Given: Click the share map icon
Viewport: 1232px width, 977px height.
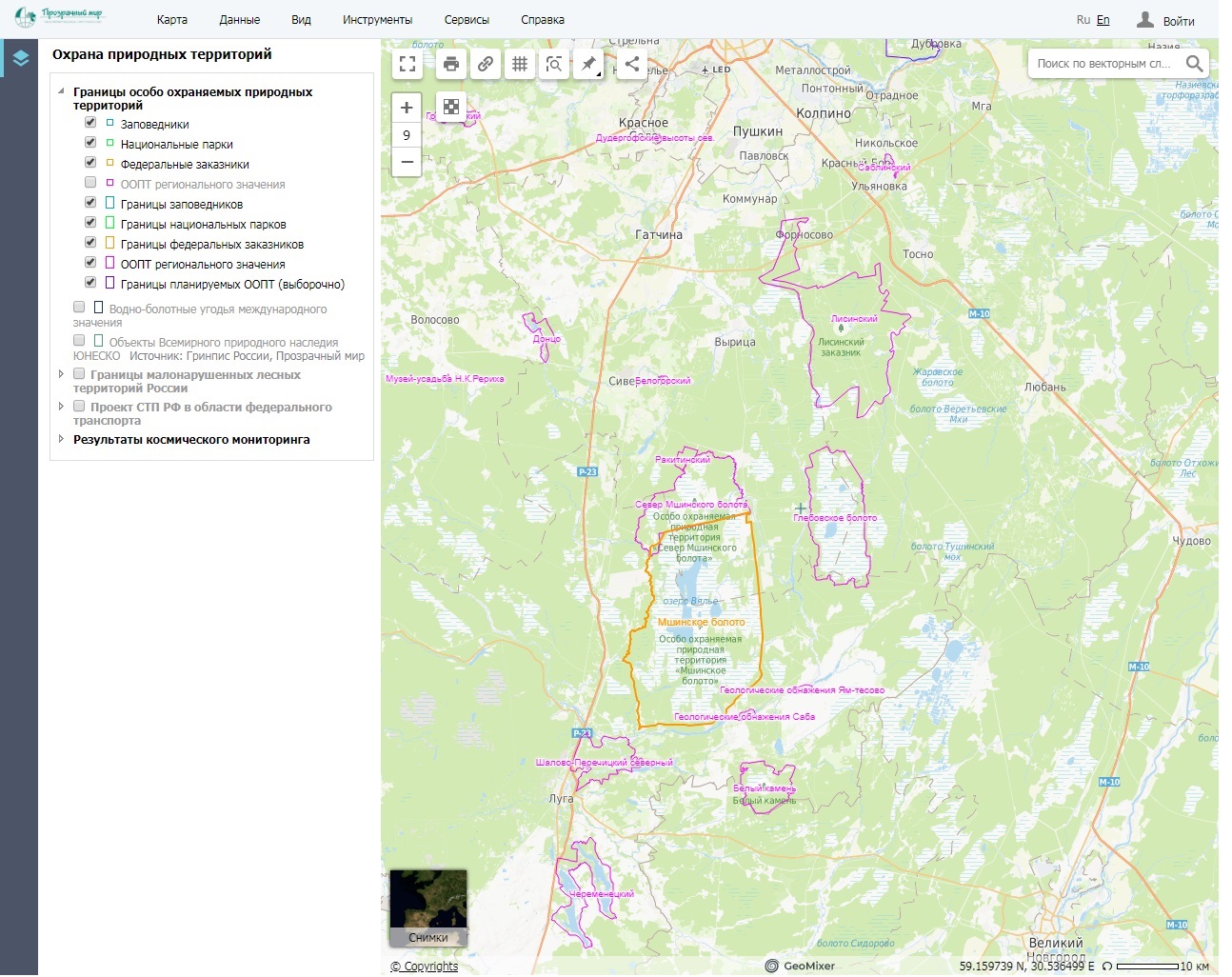Looking at the screenshot, I should point(632,65).
